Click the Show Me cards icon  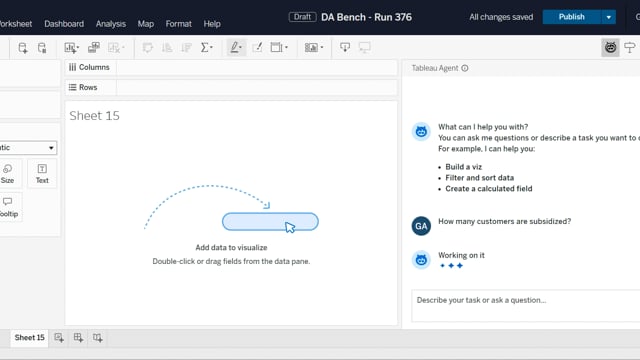coord(311,48)
